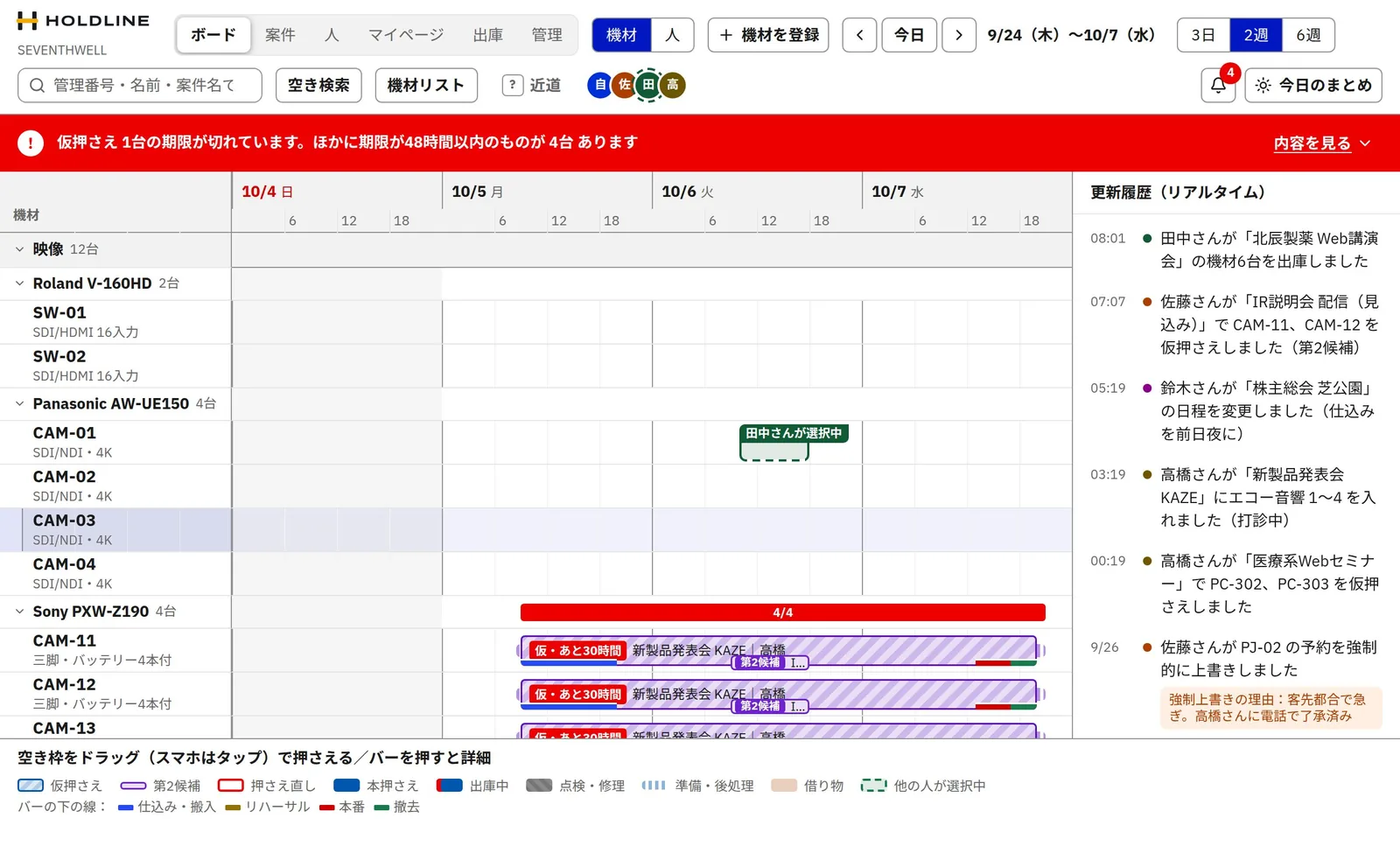Collapse Roland V-160HD group
The height and width of the screenshot is (853, 1400).
click(x=19, y=283)
